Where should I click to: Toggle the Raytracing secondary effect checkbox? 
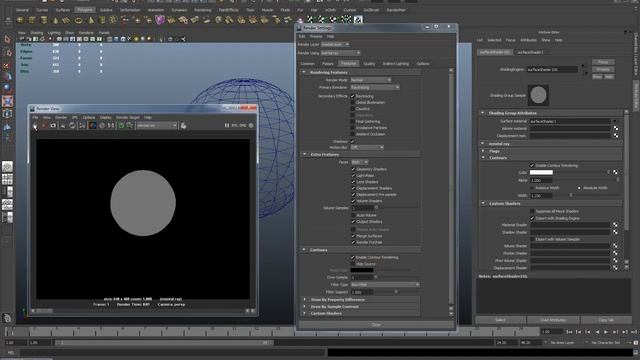353,96
